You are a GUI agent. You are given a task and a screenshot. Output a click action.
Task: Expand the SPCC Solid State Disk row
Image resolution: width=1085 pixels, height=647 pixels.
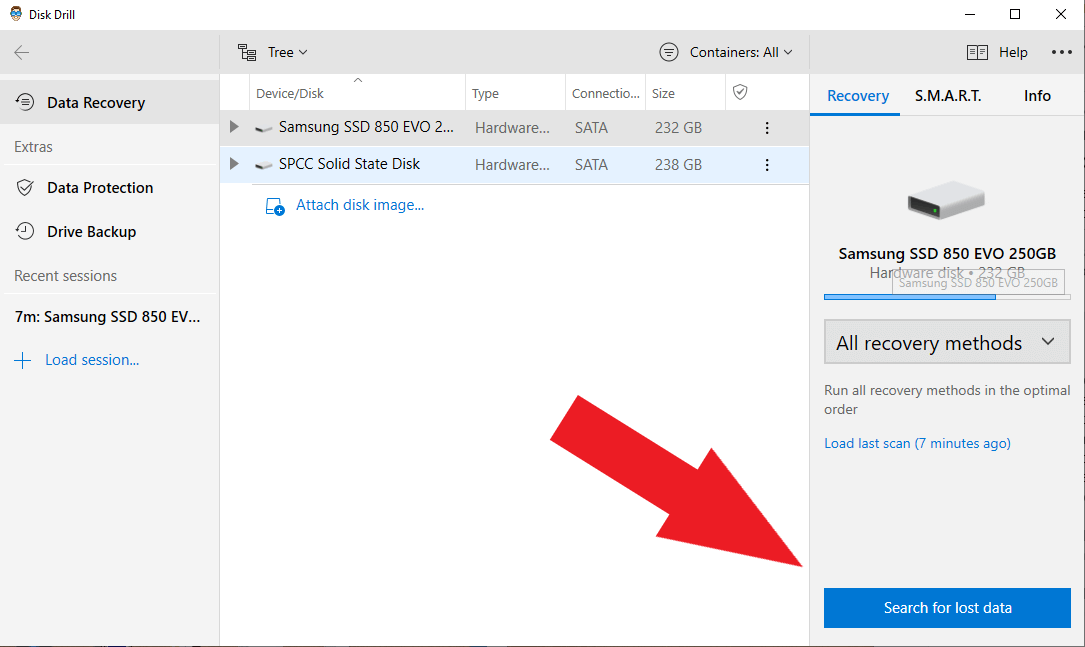(x=234, y=164)
